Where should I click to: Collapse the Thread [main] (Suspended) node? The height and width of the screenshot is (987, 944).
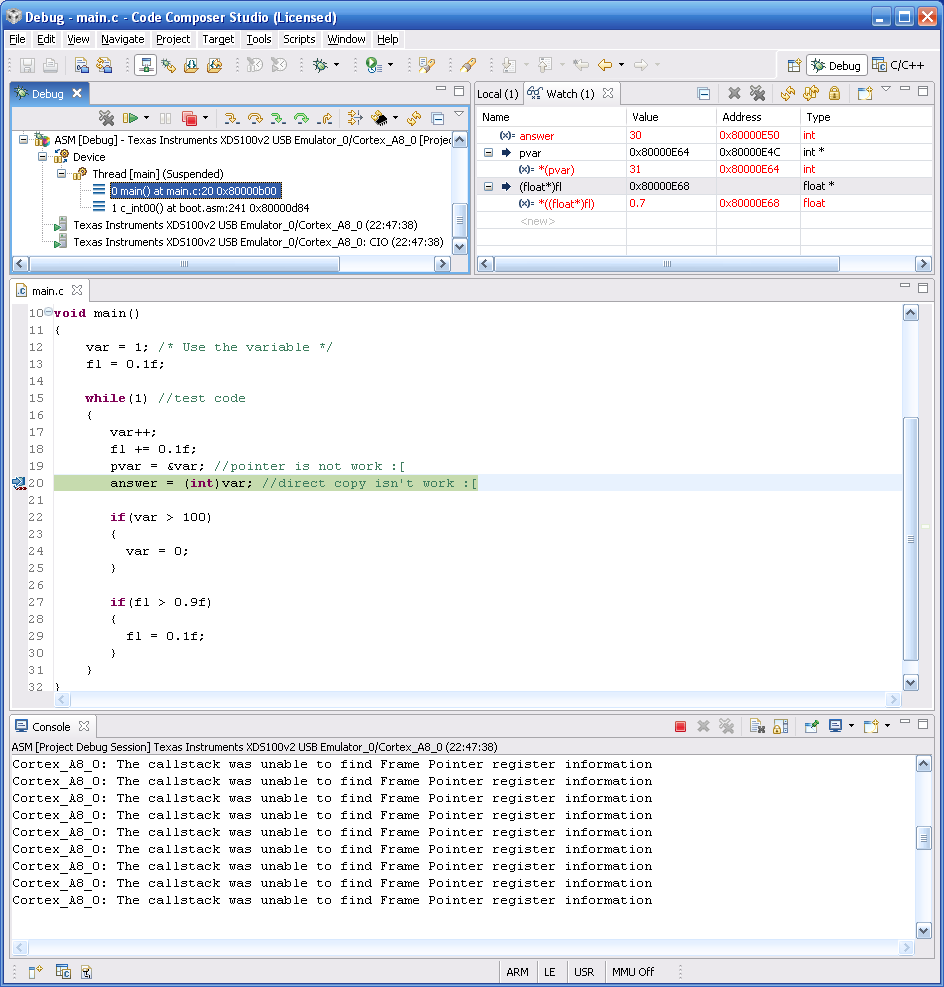[62, 174]
